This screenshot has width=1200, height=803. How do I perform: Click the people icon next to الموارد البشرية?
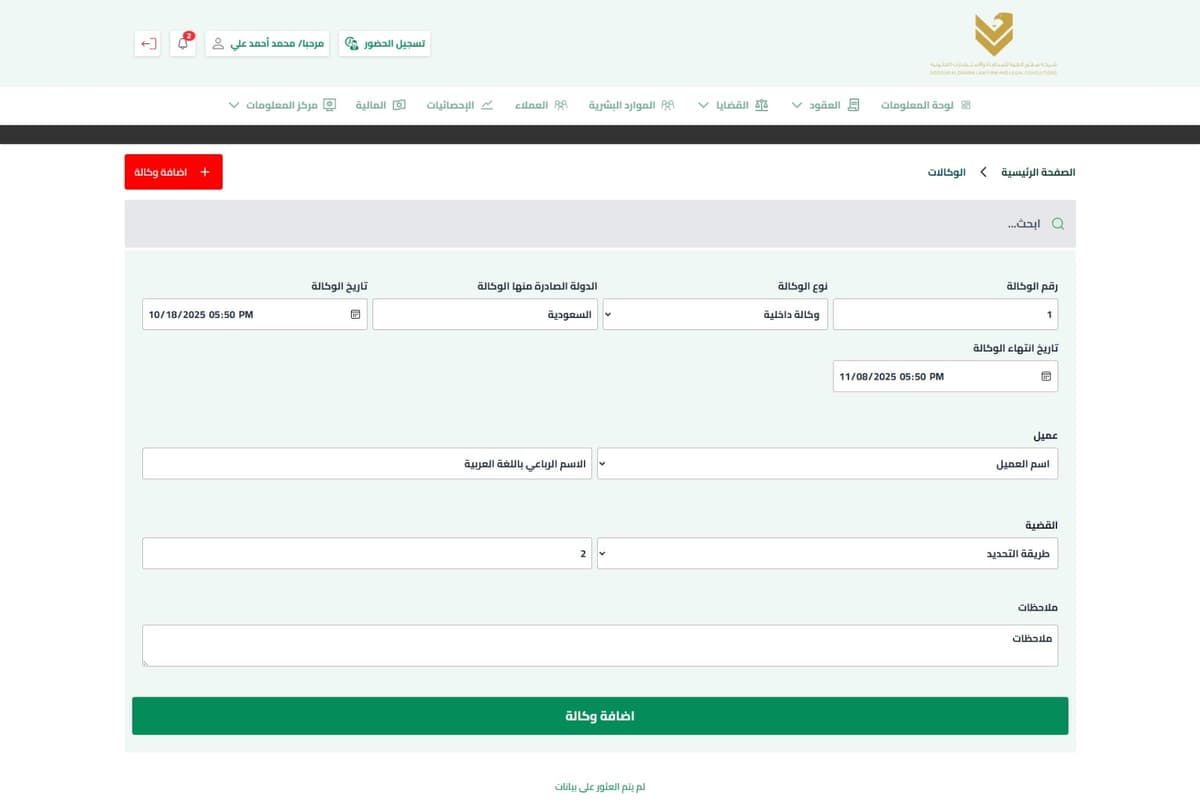tap(668, 105)
